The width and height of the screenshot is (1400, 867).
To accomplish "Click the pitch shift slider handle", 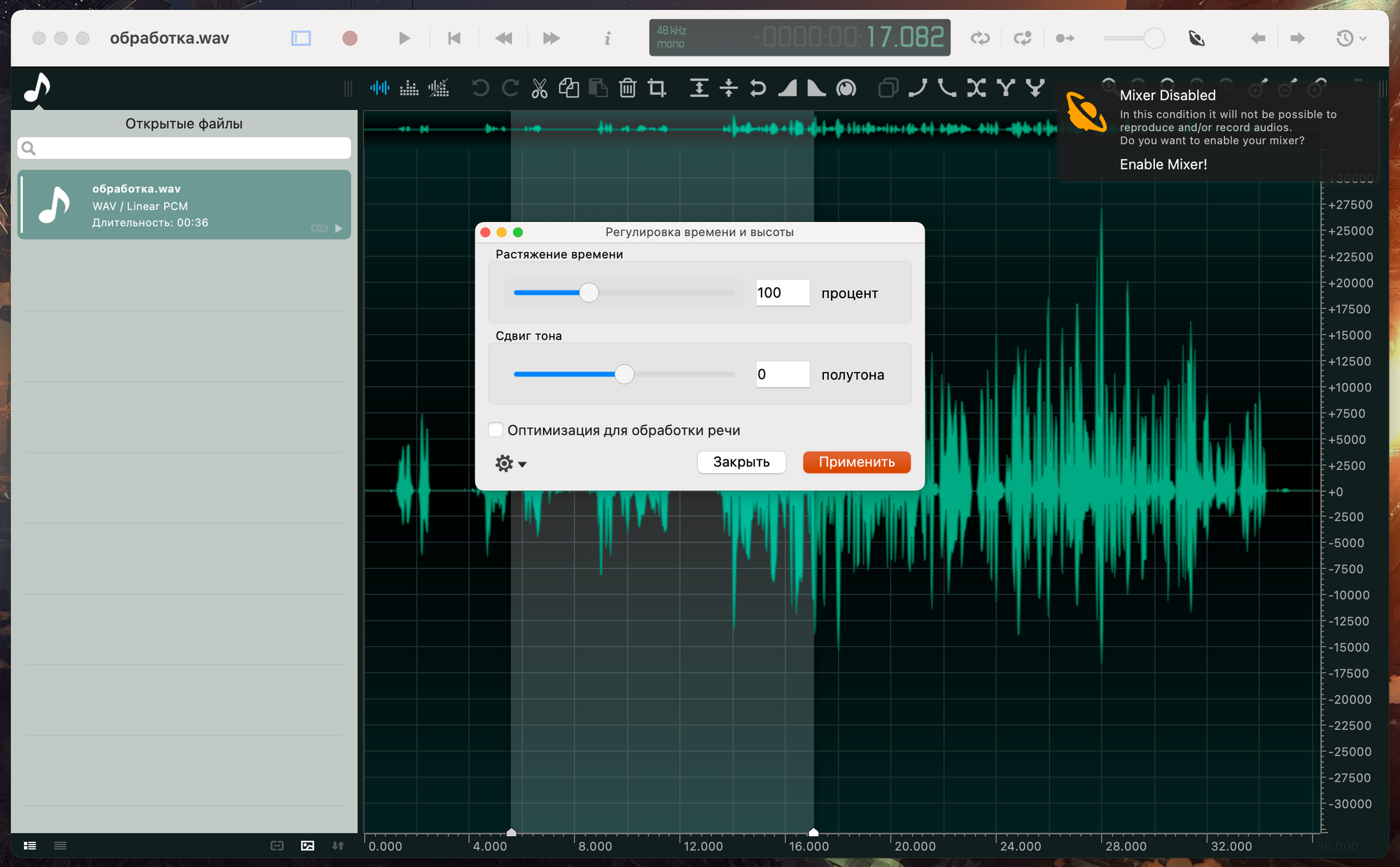I will (624, 374).
